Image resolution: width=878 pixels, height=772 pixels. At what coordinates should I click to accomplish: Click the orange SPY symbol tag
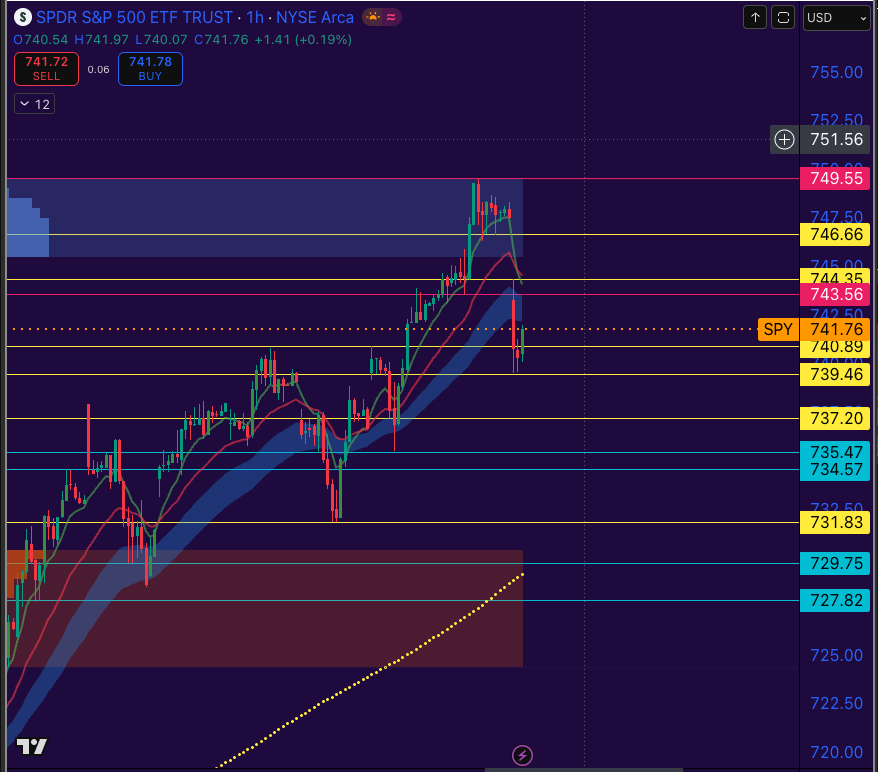coord(778,329)
